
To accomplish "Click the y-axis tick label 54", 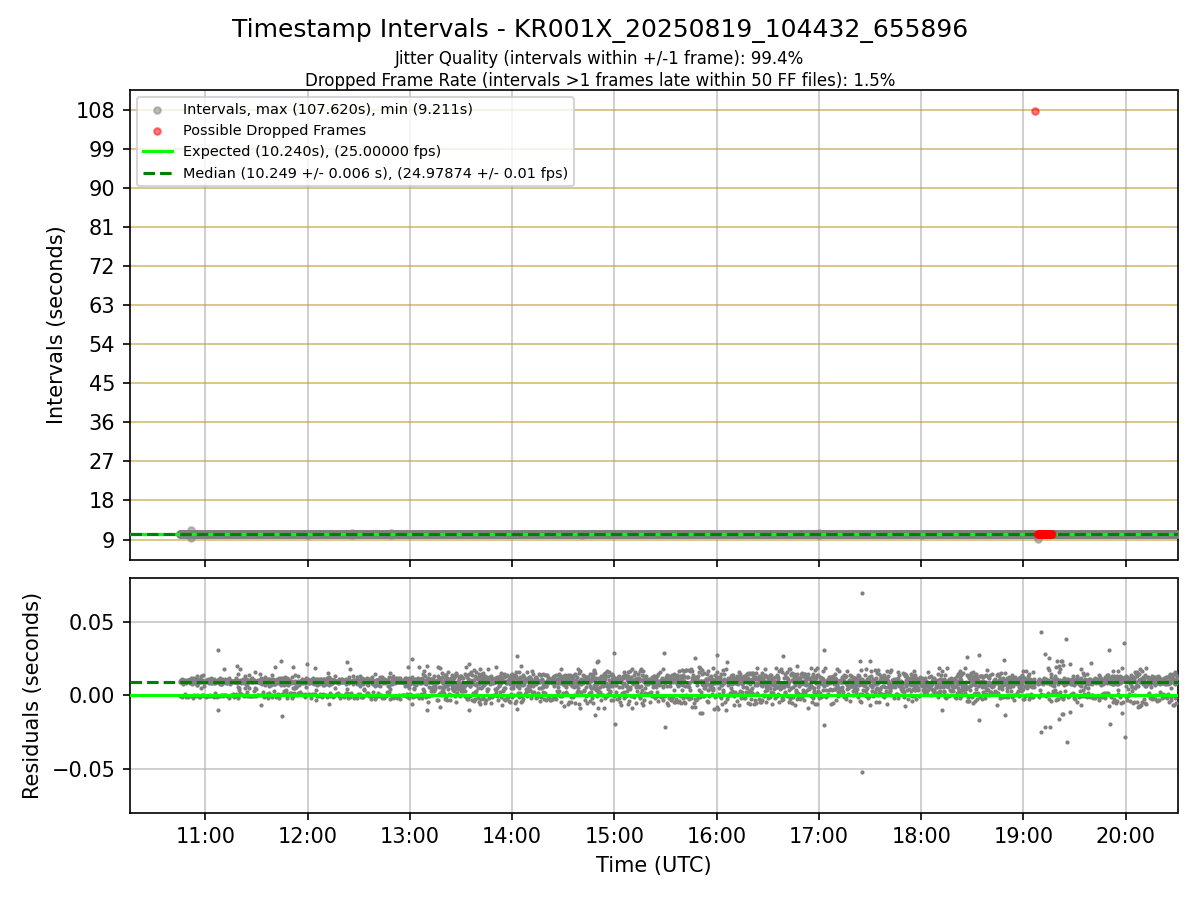I will (x=102, y=344).
